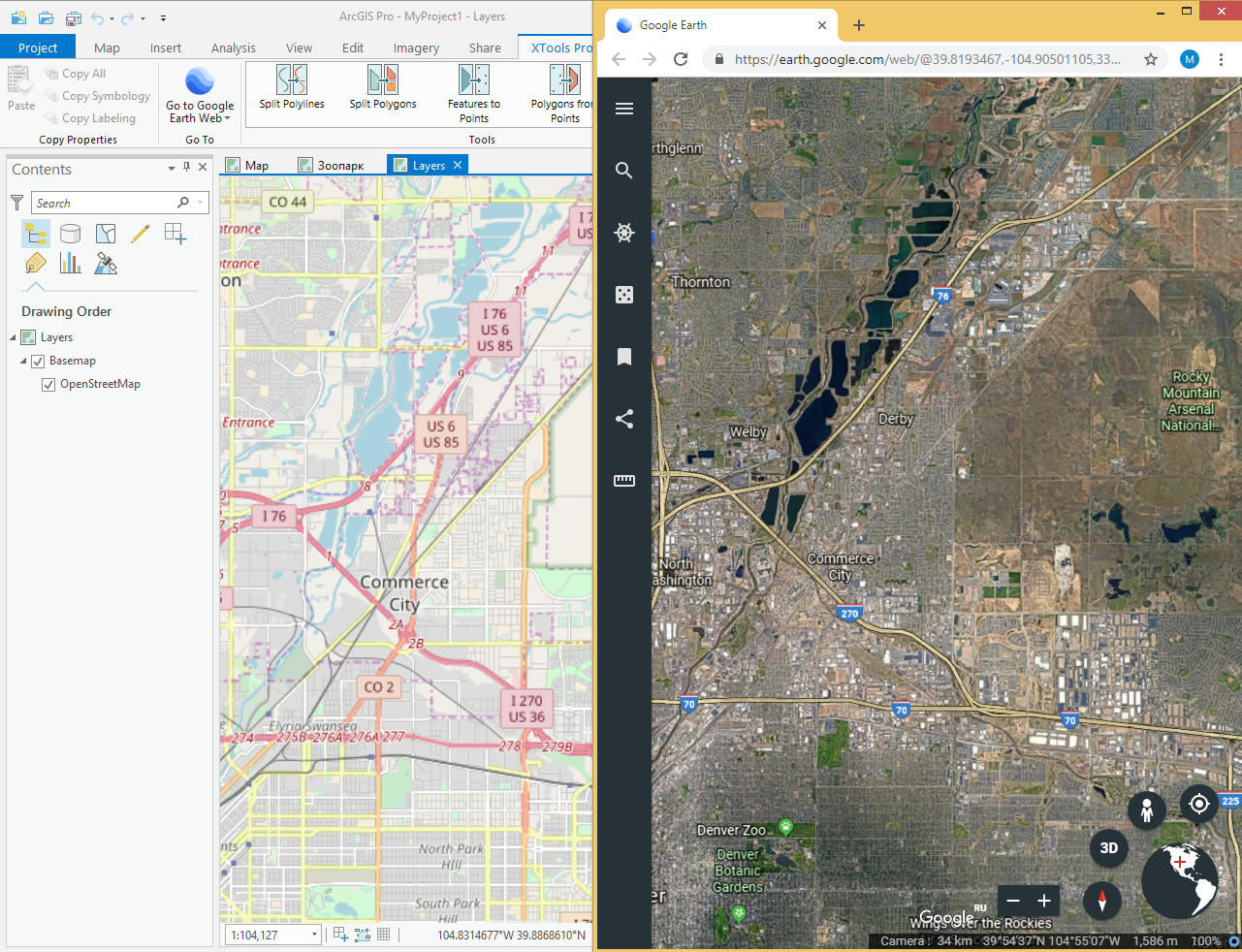Click the grid icon in map status bar
This screenshot has height=952, width=1242.
click(384, 935)
